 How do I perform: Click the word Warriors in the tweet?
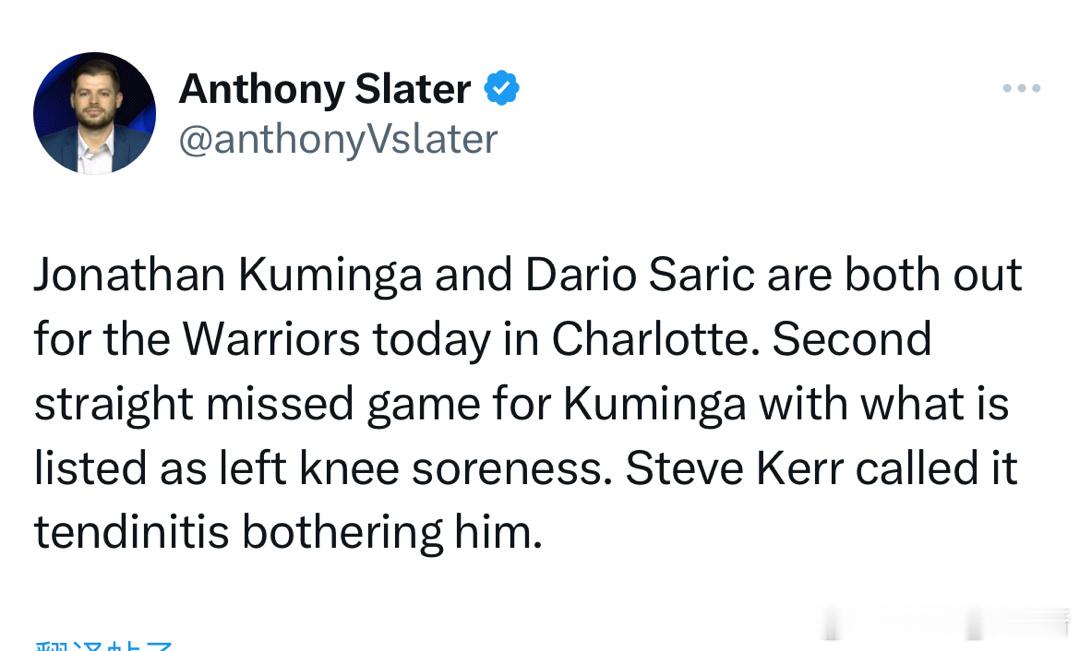coord(270,340)
